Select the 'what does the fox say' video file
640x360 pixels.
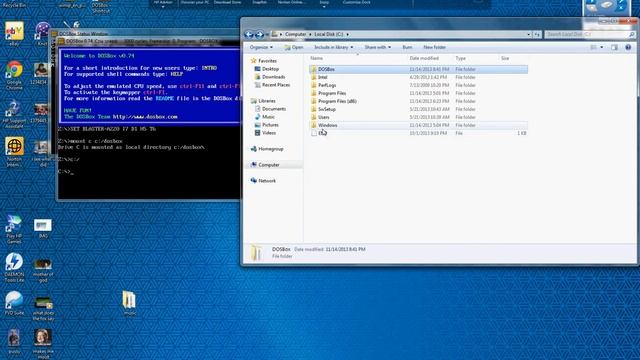(43, 309)
